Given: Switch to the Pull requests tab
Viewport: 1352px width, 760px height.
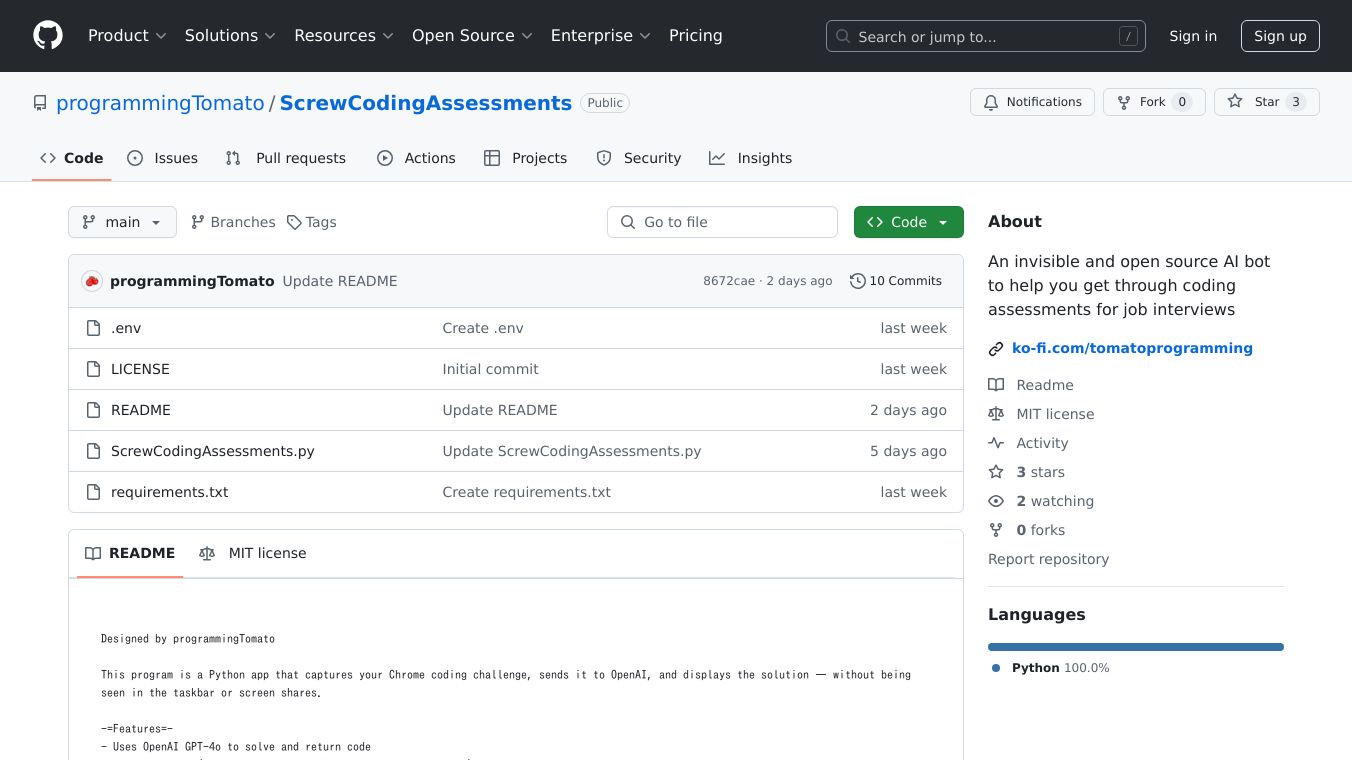Looking at the screenshot, I should pyautogui.click(x=286, y=158).
